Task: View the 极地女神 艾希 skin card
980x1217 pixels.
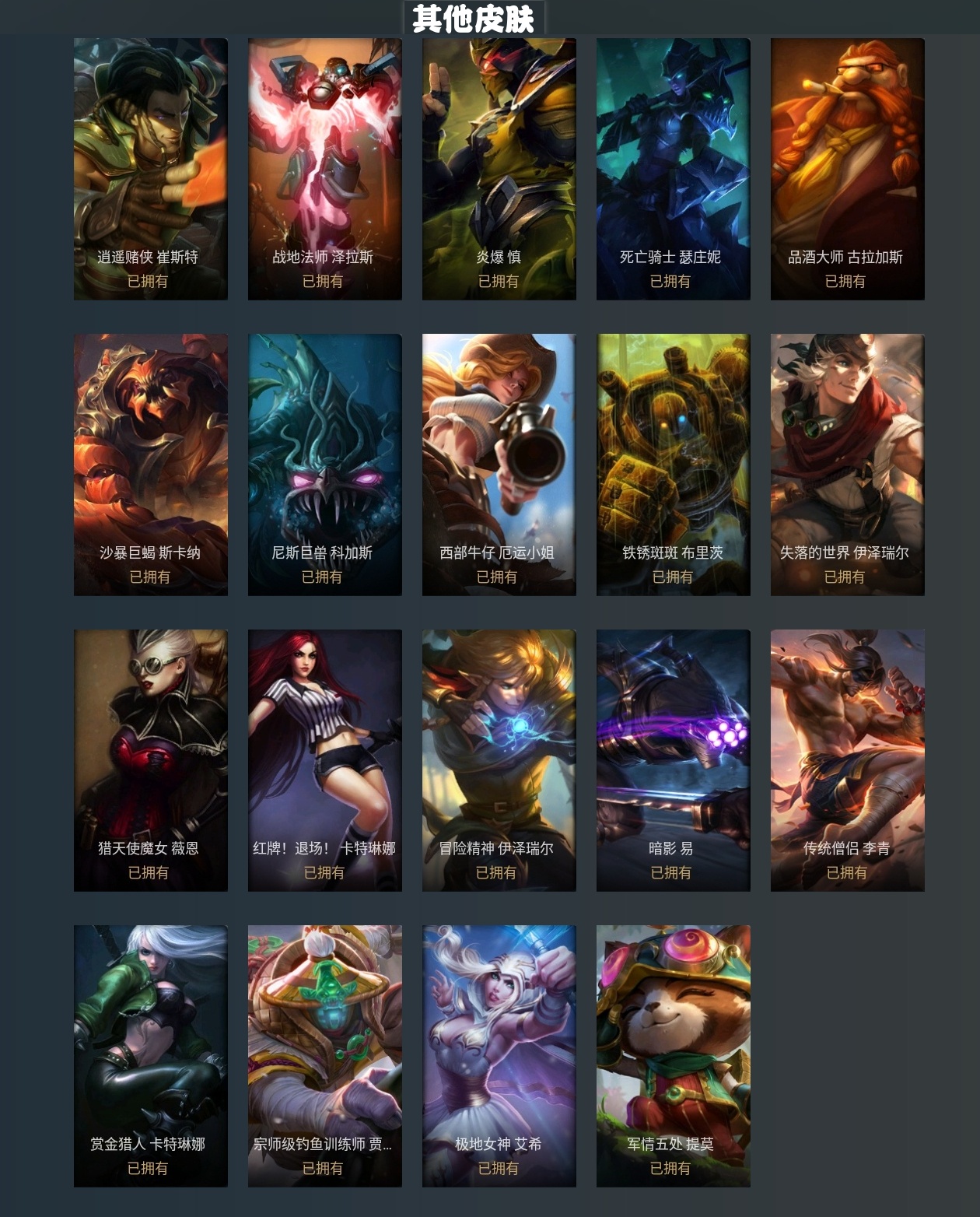Action: tap(499, 1056)
